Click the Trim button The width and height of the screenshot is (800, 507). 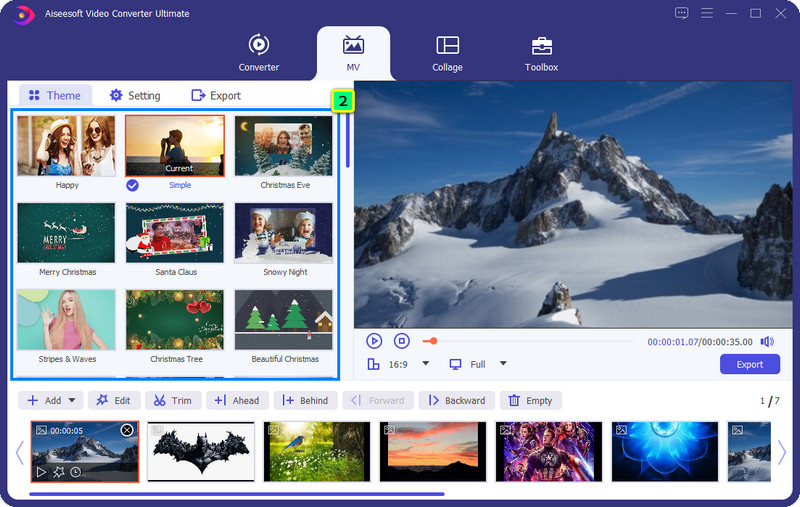tap(171, 400)
